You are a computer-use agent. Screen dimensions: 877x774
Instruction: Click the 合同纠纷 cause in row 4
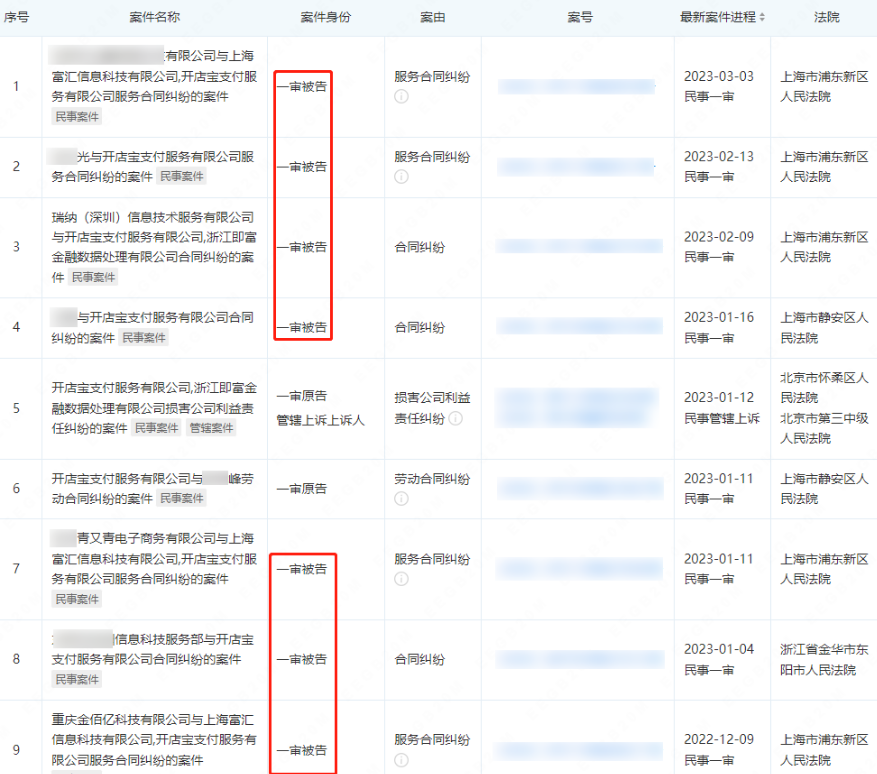tap(419, 328)
